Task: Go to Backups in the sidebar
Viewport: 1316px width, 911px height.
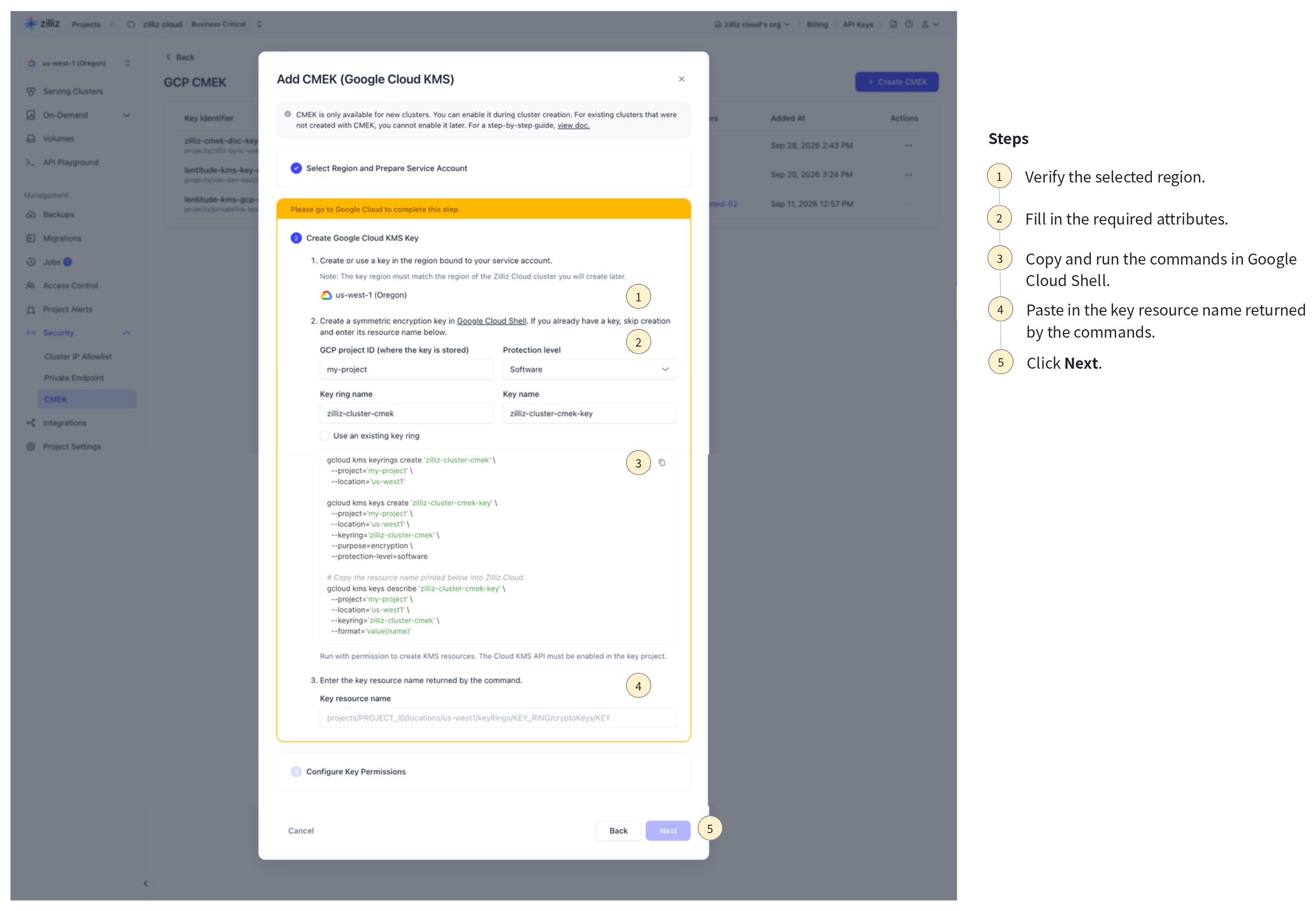Action: pos(58,215)
